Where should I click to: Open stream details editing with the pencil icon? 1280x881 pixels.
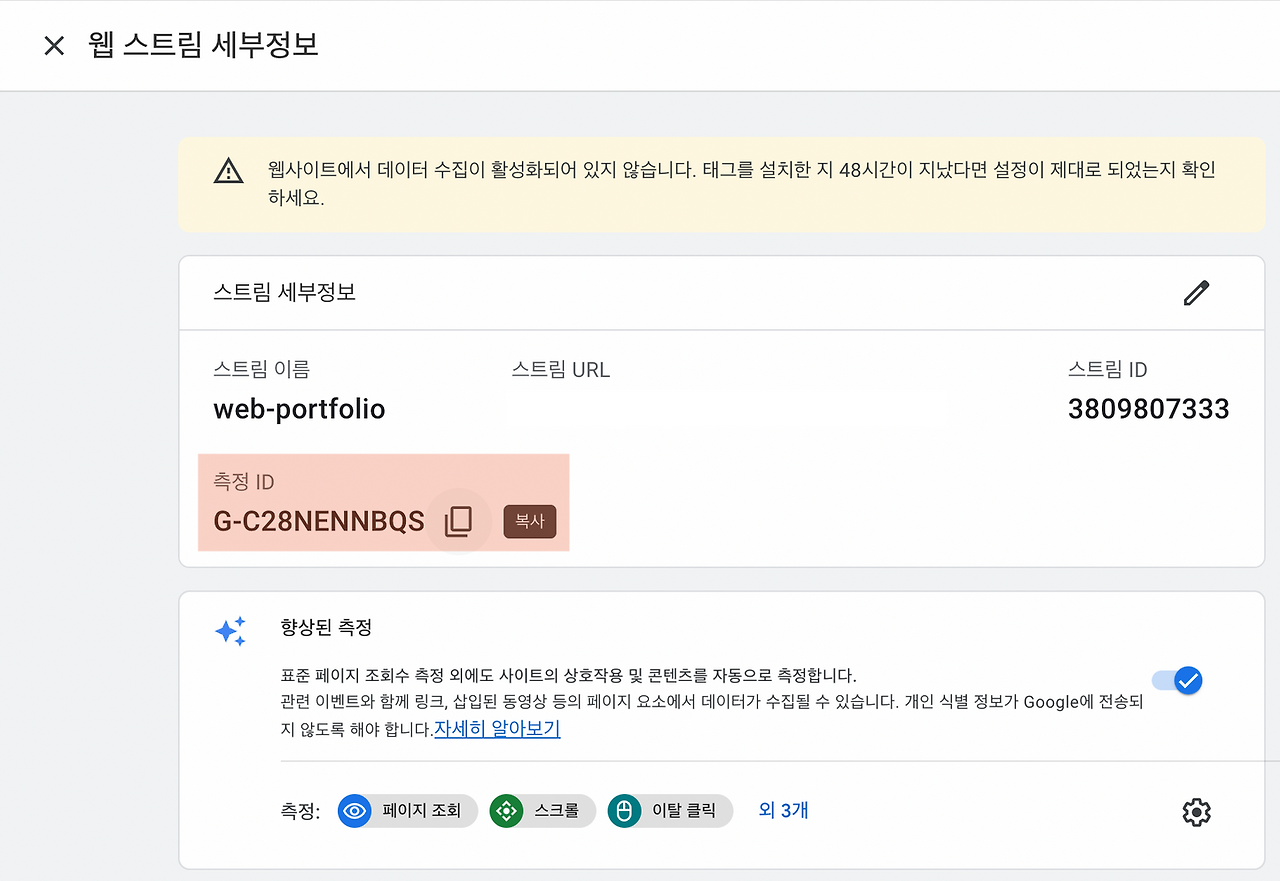(1196, 292)
